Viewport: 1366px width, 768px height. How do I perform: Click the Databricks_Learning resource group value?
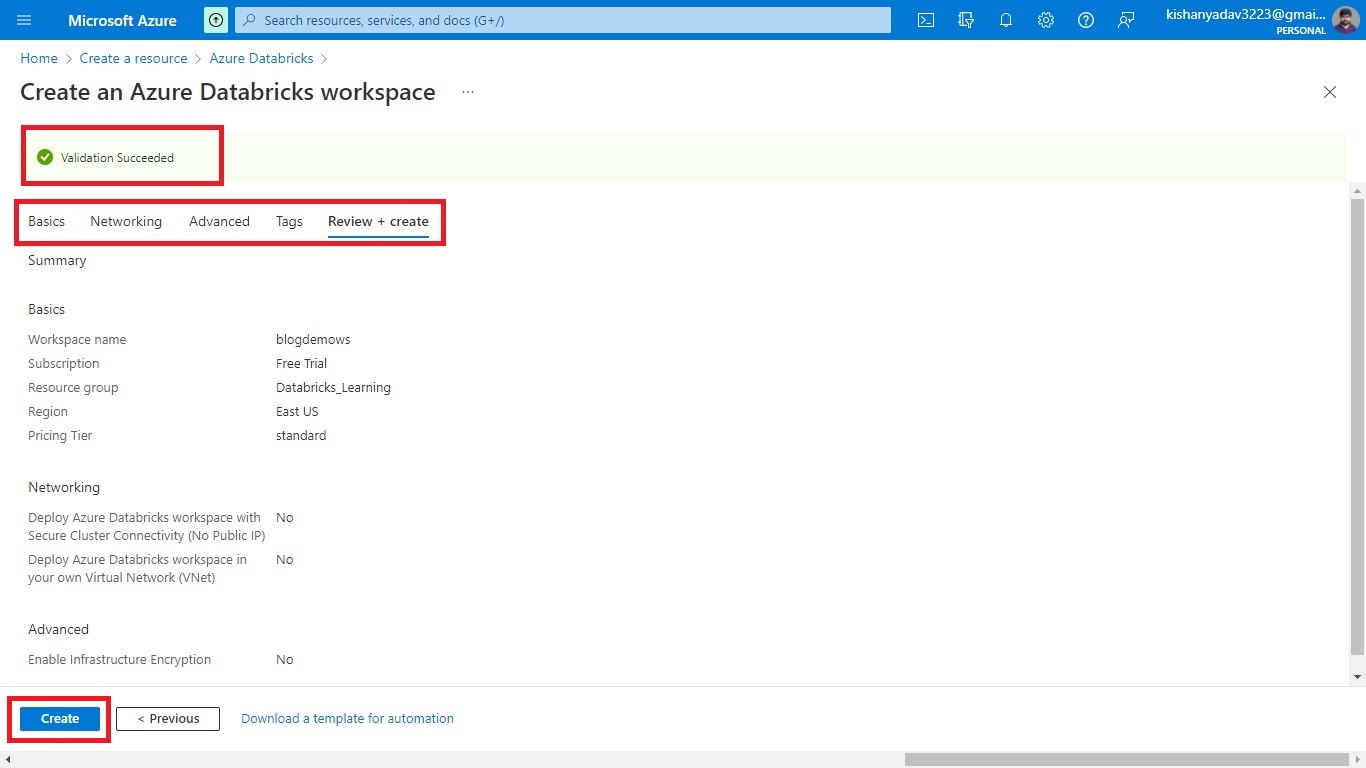(x=333, y=387)
